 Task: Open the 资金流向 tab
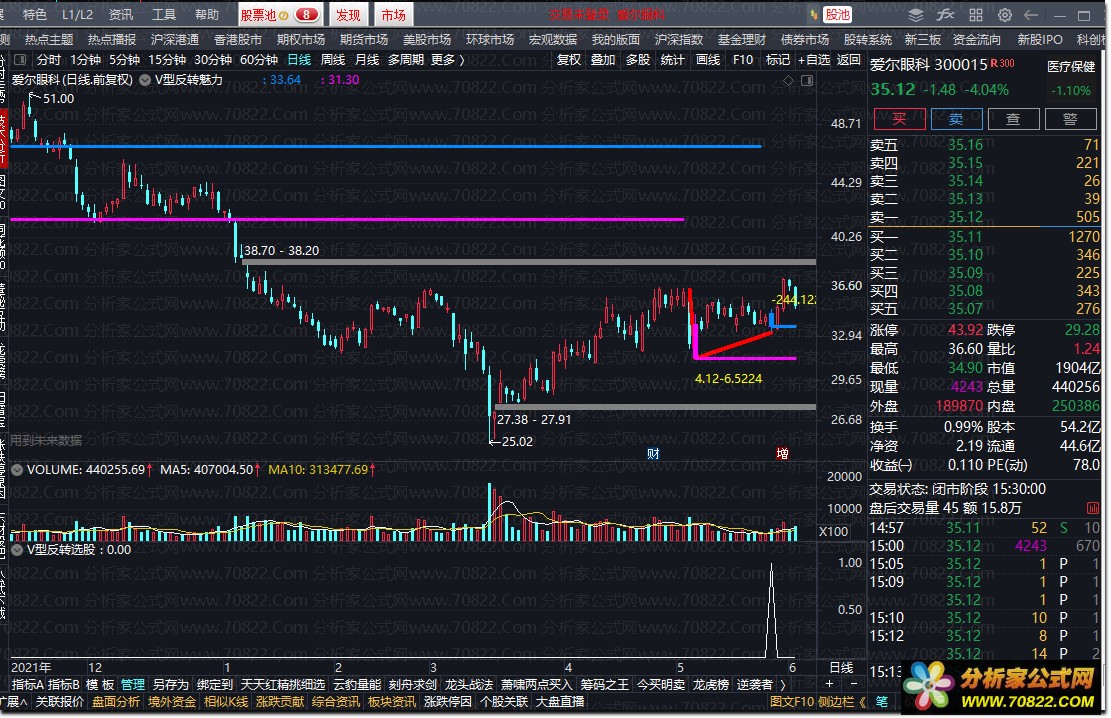tap(976, 39)
